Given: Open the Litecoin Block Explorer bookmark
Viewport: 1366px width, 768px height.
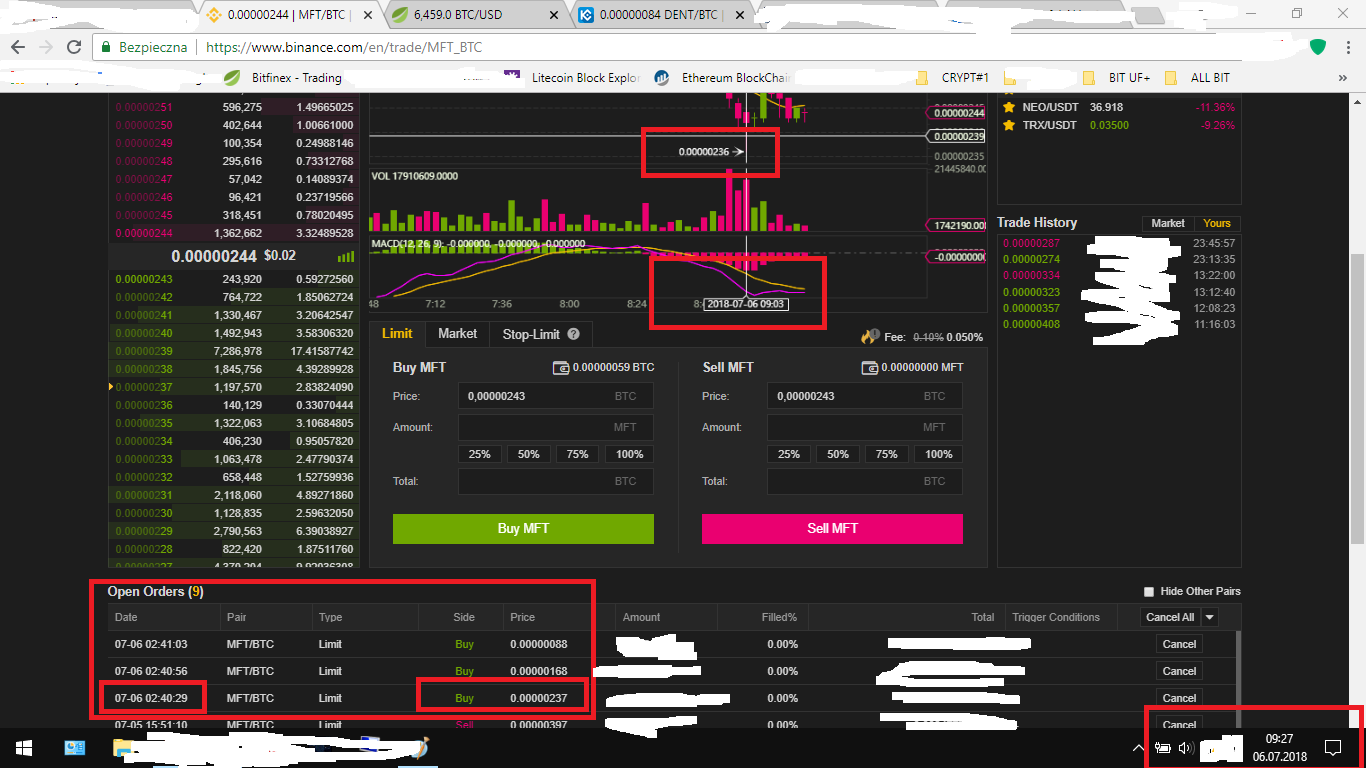Looking at the screenshot, I should pos(573,77).
